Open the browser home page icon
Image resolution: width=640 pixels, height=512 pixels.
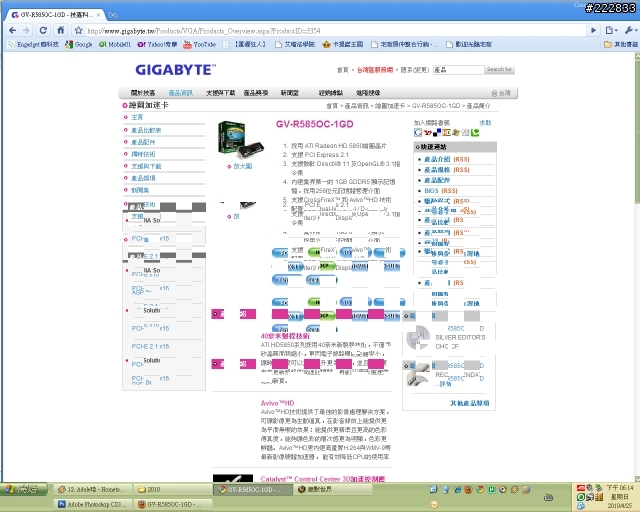(x=61, y=30)
